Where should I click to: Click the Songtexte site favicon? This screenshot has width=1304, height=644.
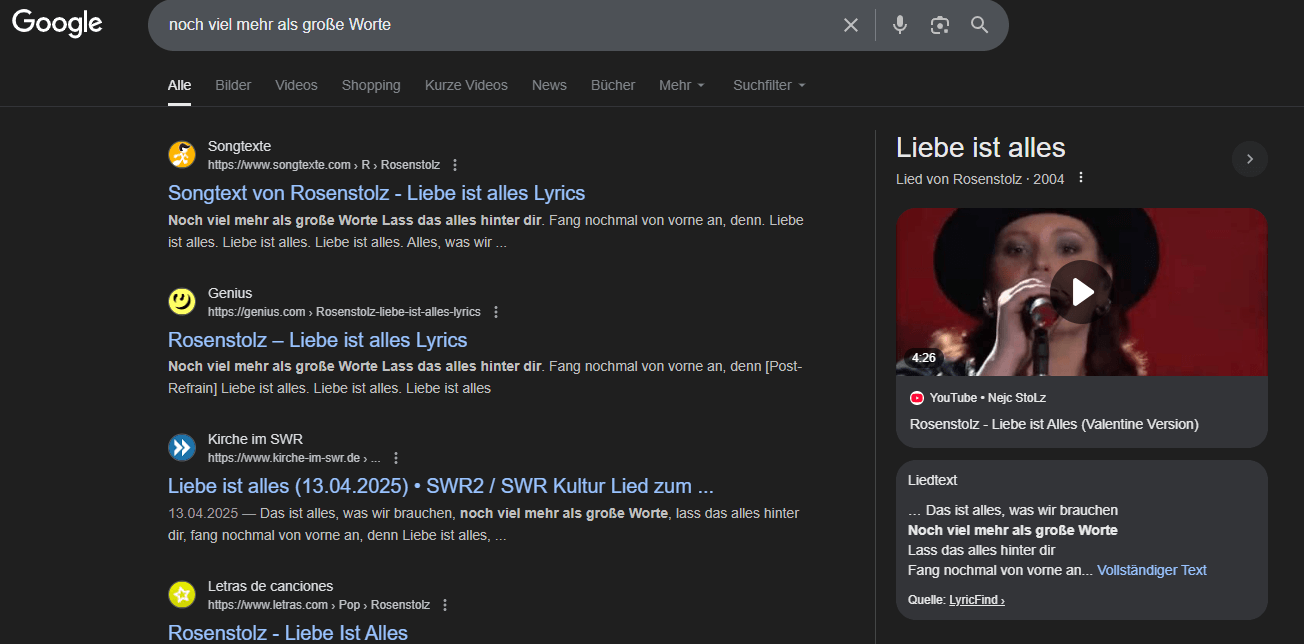coord(182,154)
